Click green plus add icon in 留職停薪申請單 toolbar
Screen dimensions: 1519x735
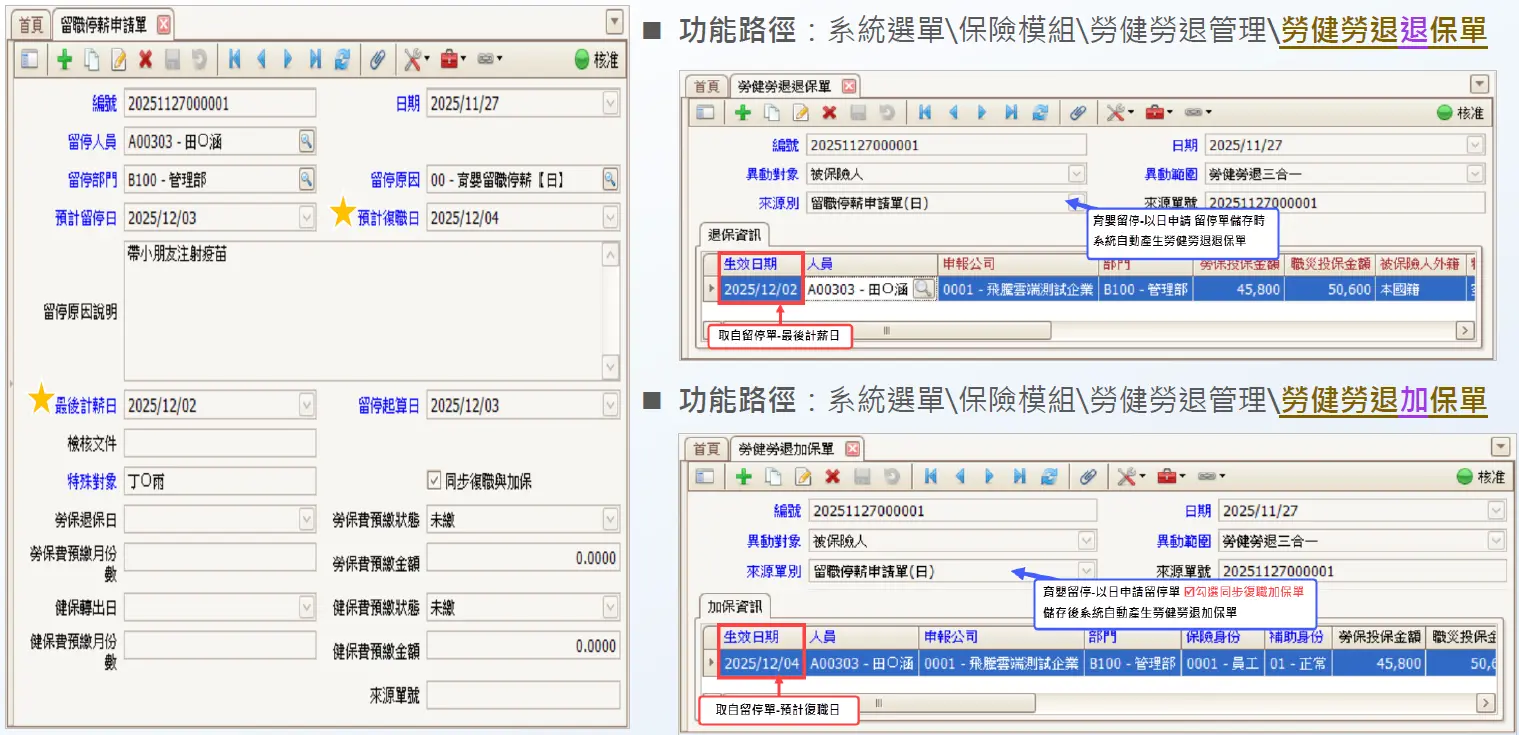(x=65, y=60)
